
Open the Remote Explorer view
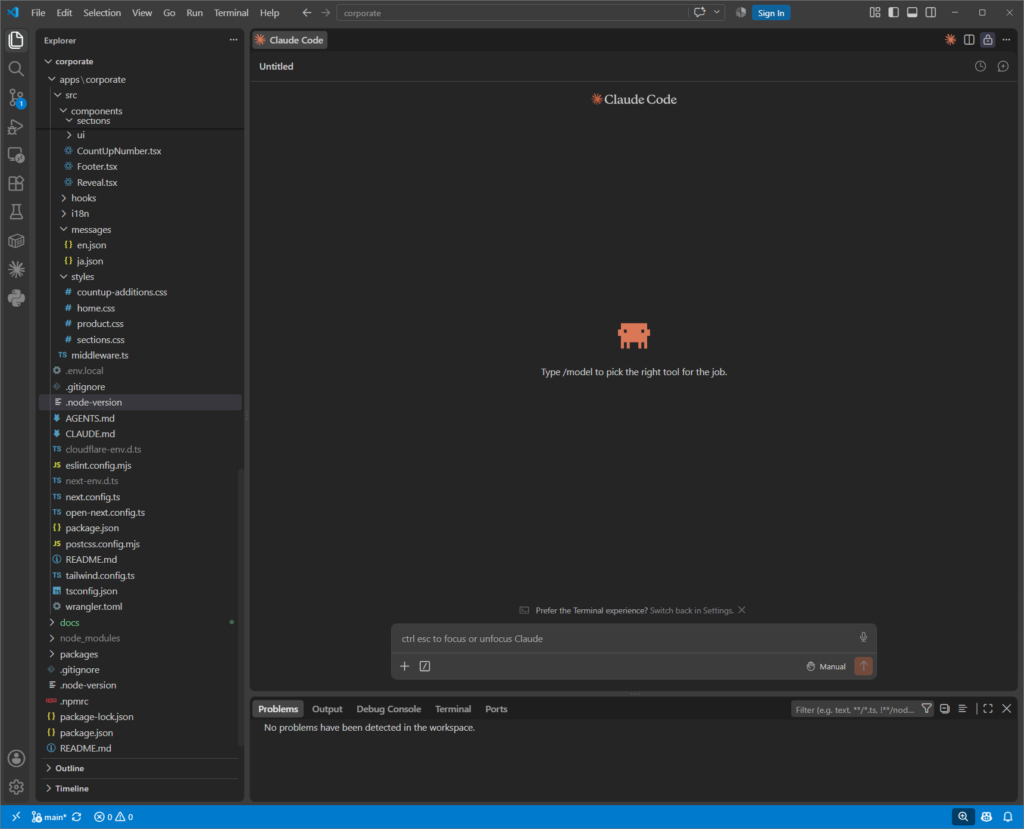tap(16, 155)
